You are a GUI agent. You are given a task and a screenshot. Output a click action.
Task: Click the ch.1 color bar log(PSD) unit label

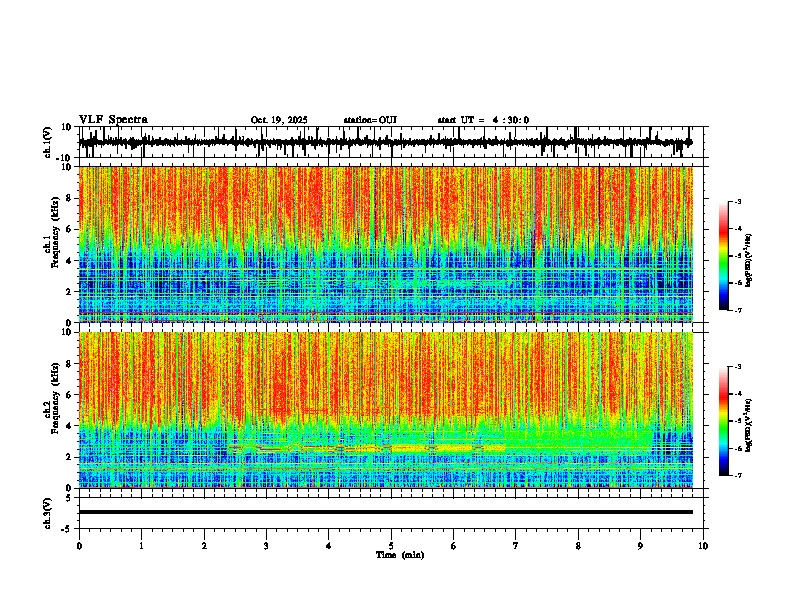coord(749,260)
